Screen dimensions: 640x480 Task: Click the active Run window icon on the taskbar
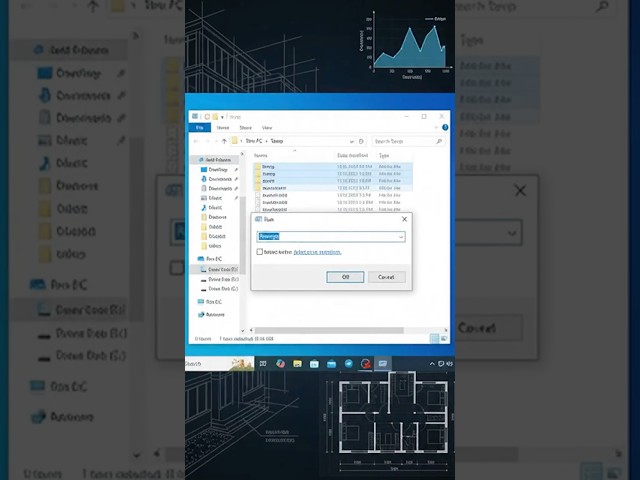(382, 363)
